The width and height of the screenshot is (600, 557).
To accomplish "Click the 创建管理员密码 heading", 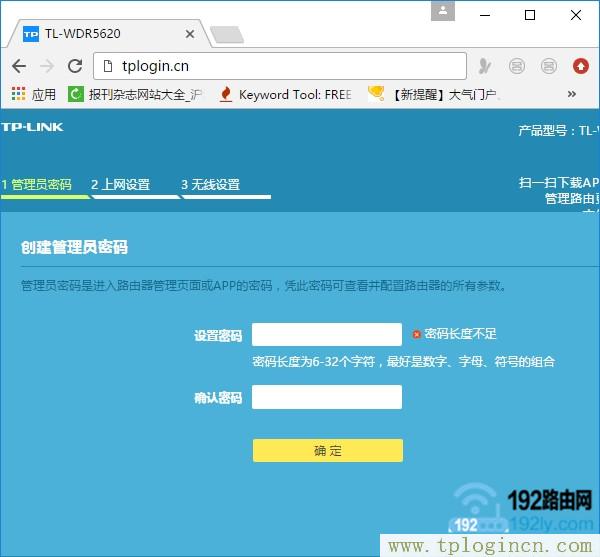I will coord(74,247).
